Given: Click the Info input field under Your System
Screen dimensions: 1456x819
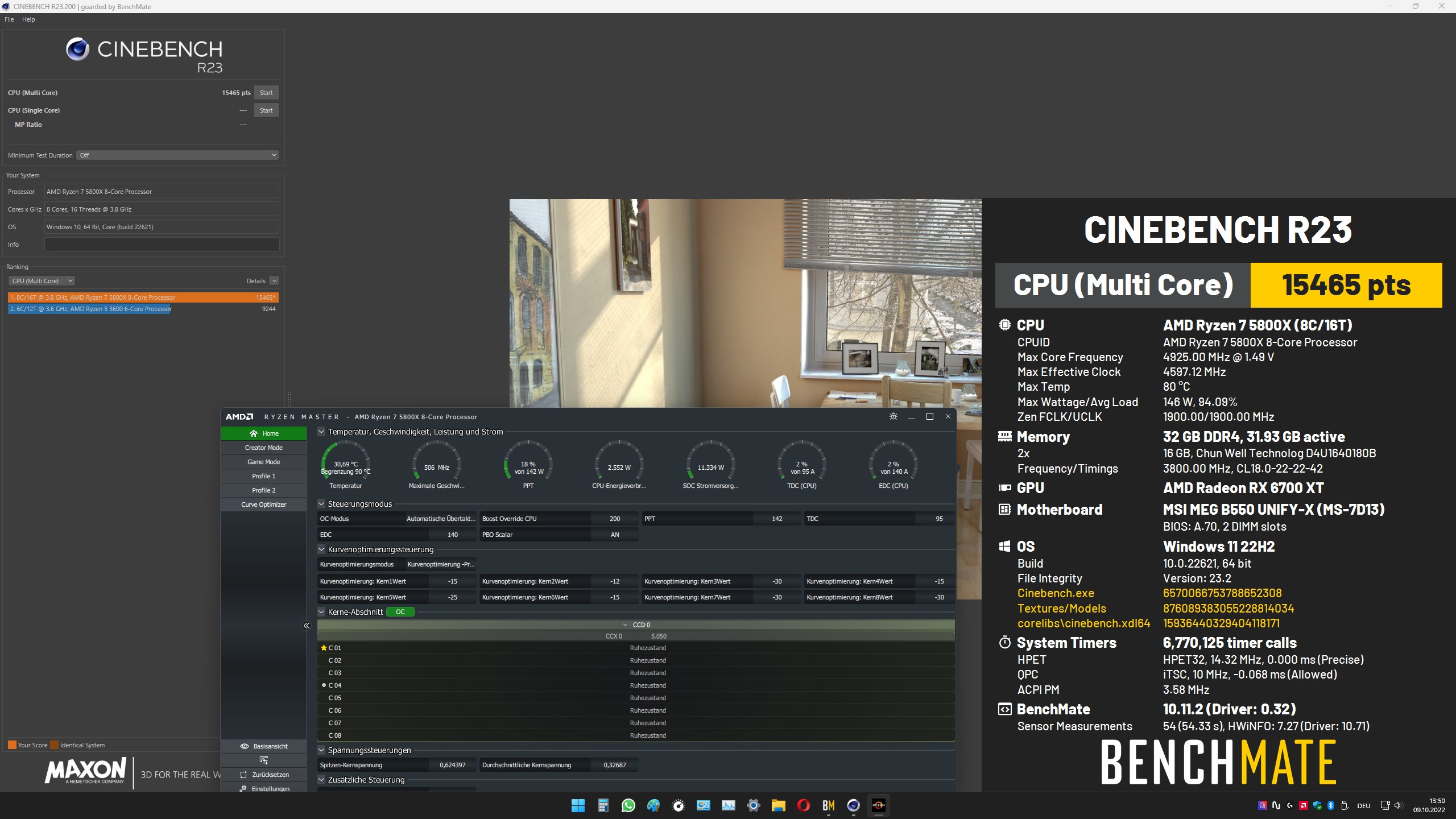Looking at the screenshot, I should 162,245.
